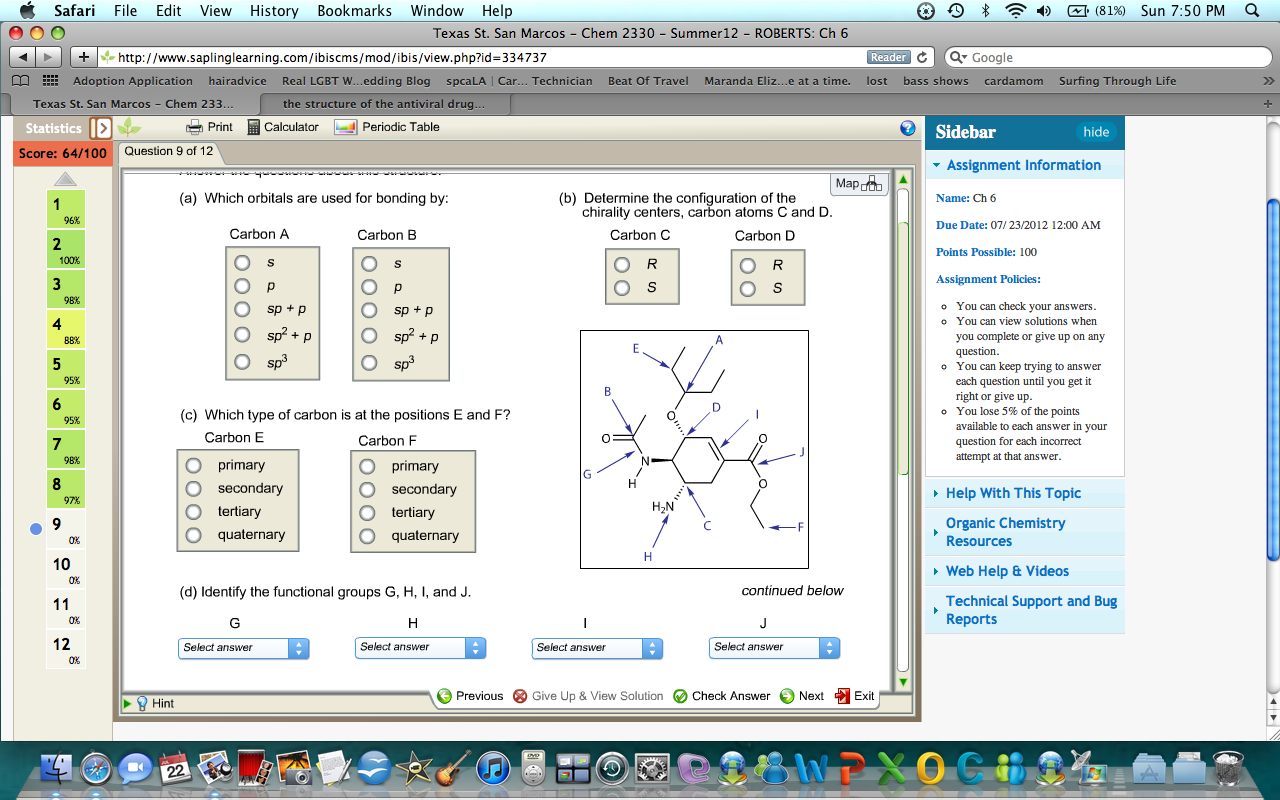The width and height of the screenshot is (1280, 800).
Task: Jump to question 10 in the list
Action: (67, 569)
